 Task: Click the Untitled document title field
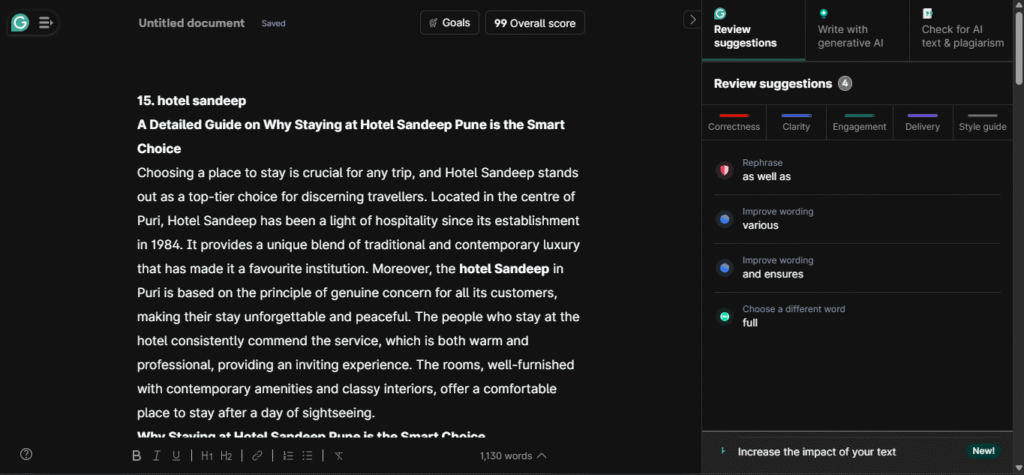[x=191, y=23]
